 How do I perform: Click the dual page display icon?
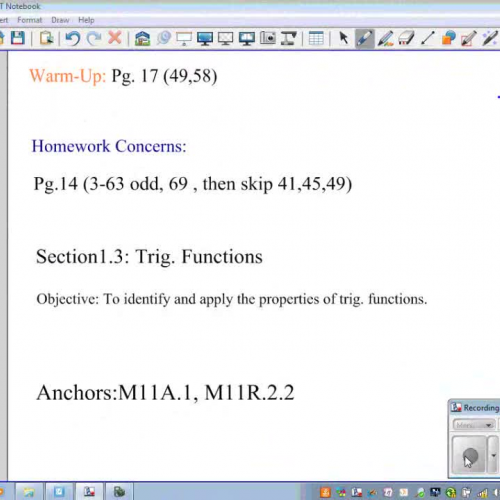[x=247, y=38]
